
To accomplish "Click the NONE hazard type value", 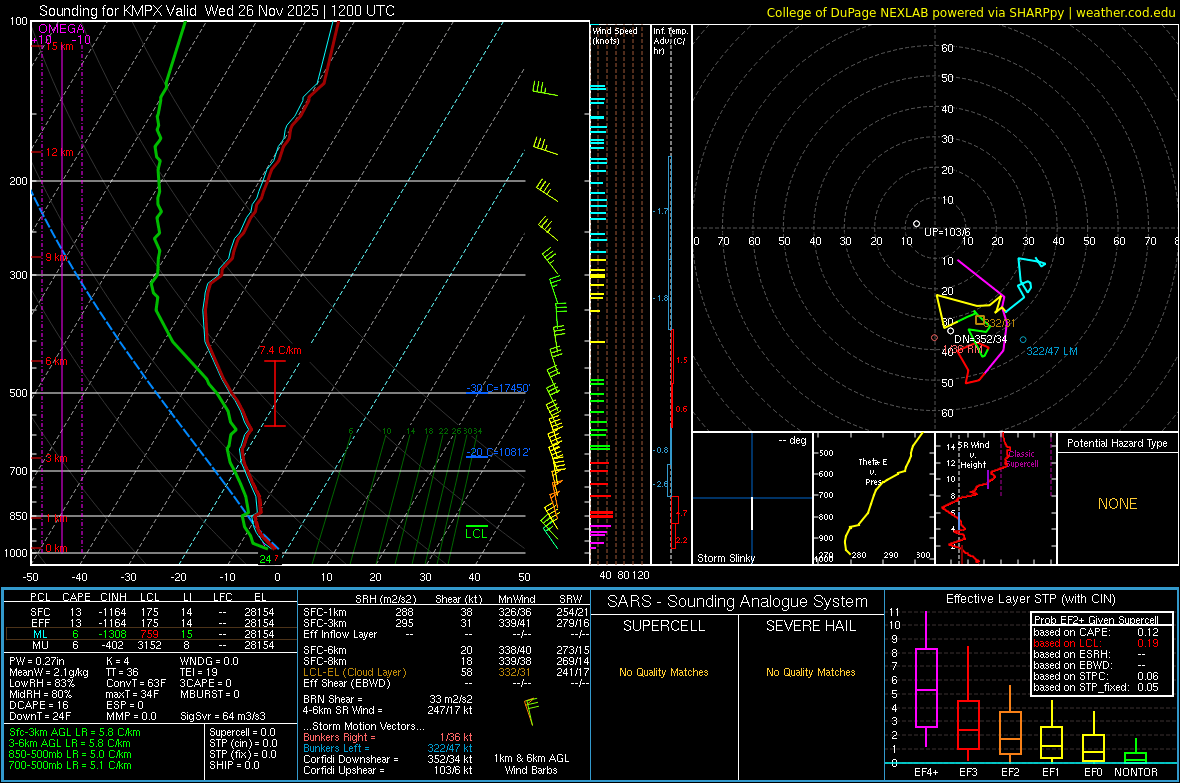I will pos(1117,504).
